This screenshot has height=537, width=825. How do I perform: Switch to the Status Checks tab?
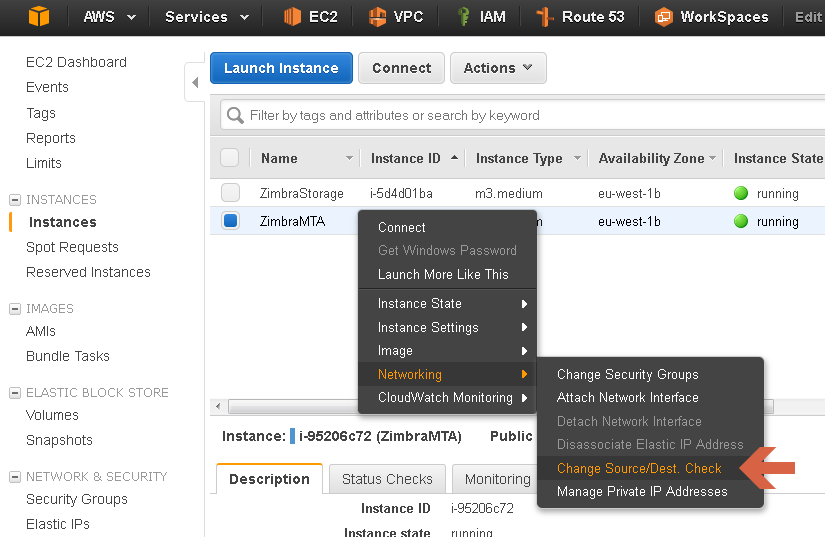point(387,479)
